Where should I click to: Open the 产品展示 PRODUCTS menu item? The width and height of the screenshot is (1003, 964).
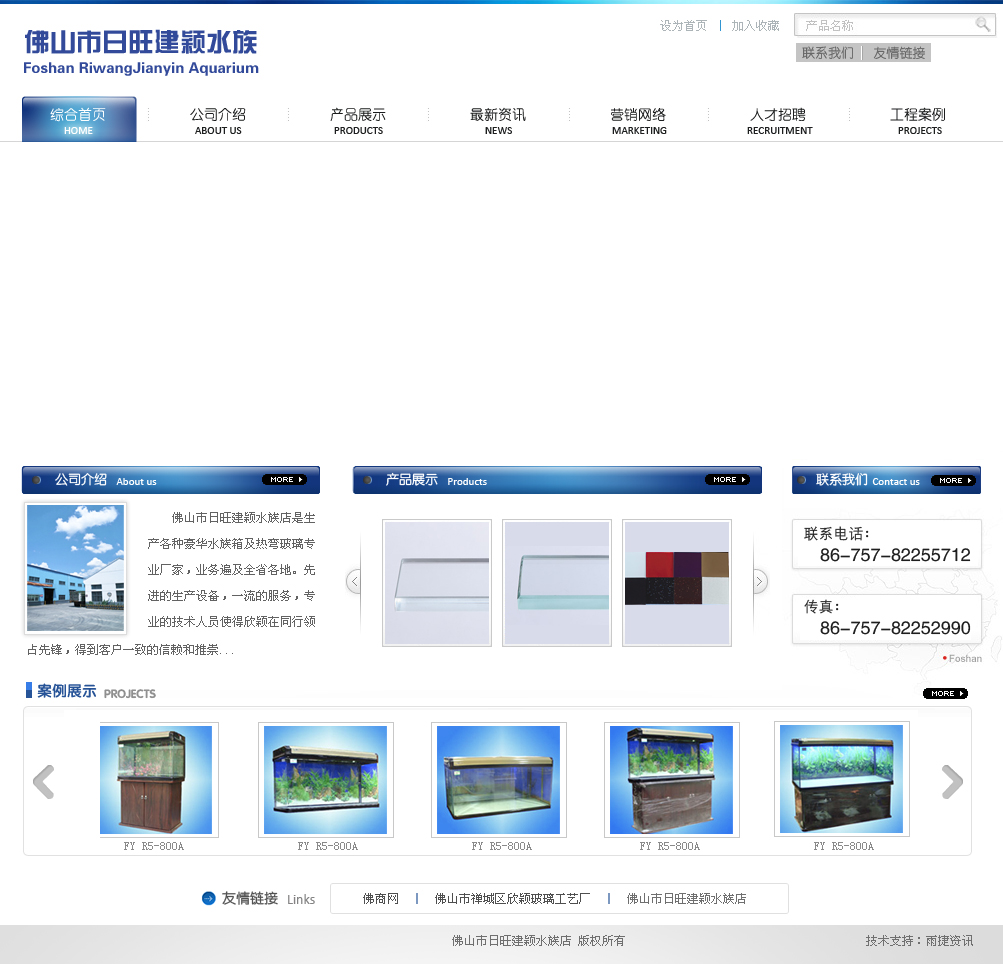click(x=358, y=120)
